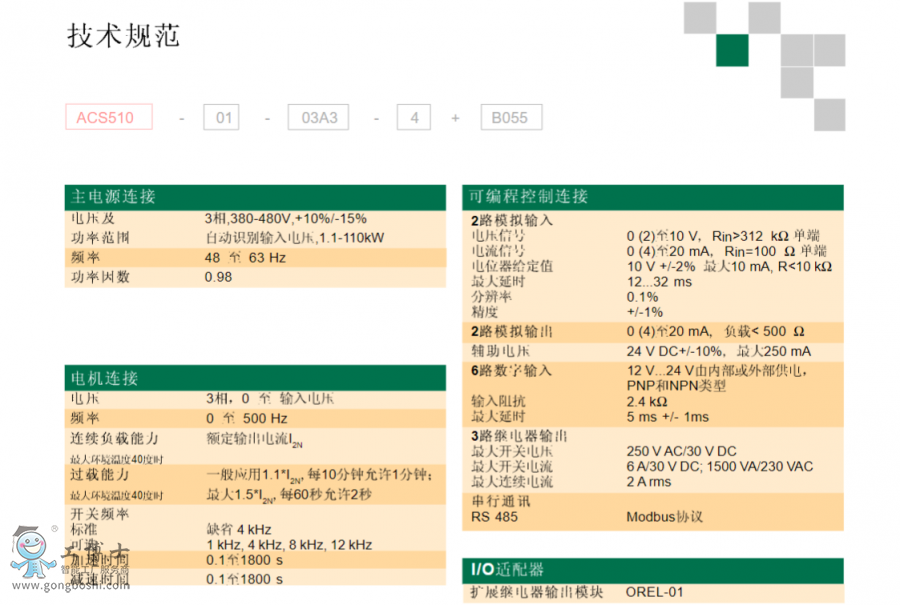The height and width of the screenshot is (605, 900).
Task: Click the RS 485 label
Action: click(494, 517)
